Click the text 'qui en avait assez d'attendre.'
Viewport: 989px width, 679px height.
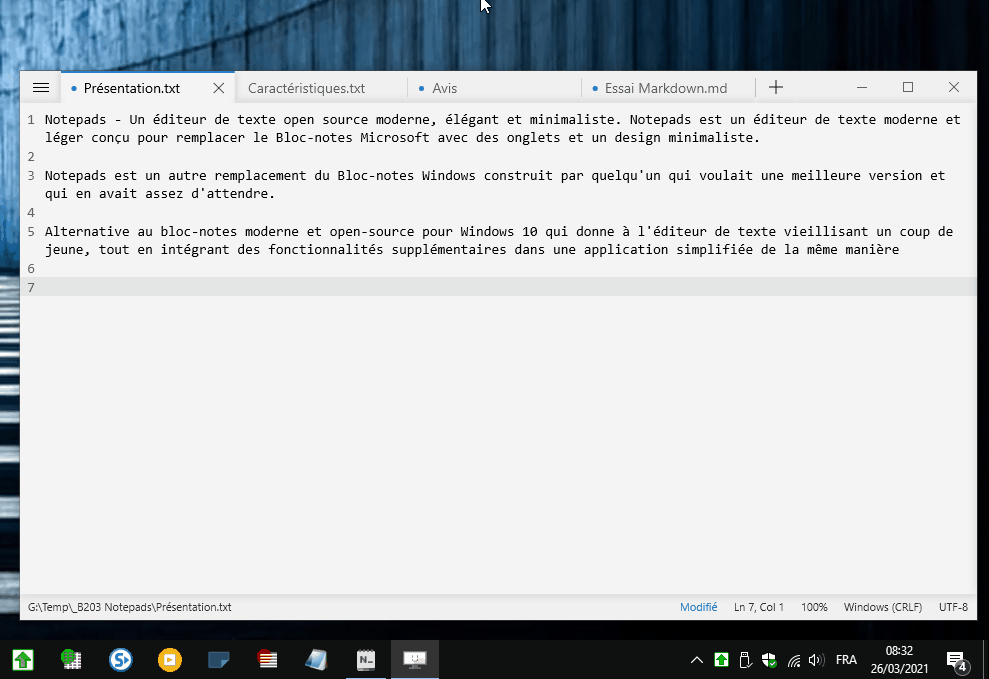160,194
